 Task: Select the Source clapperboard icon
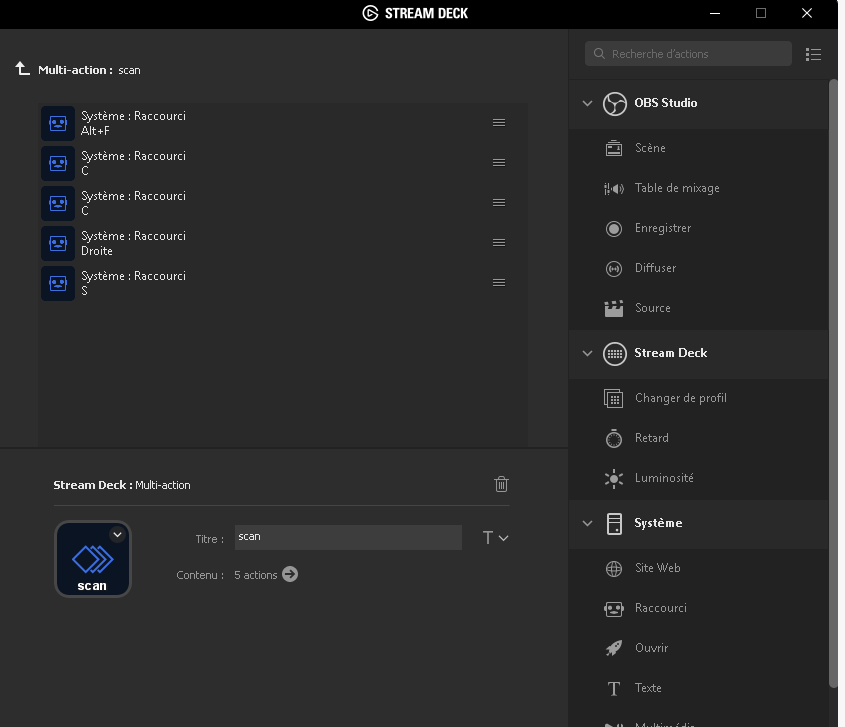[614, 308]
